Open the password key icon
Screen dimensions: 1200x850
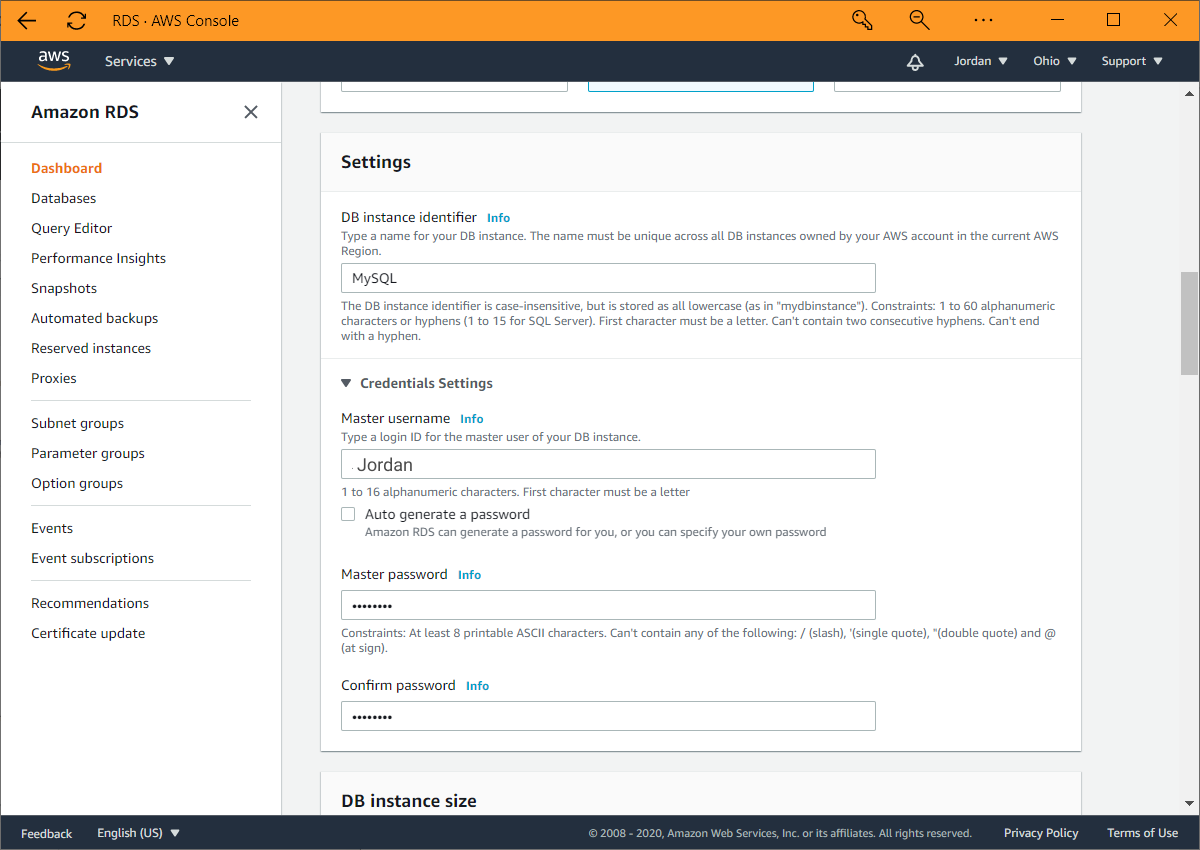point(862,20)
